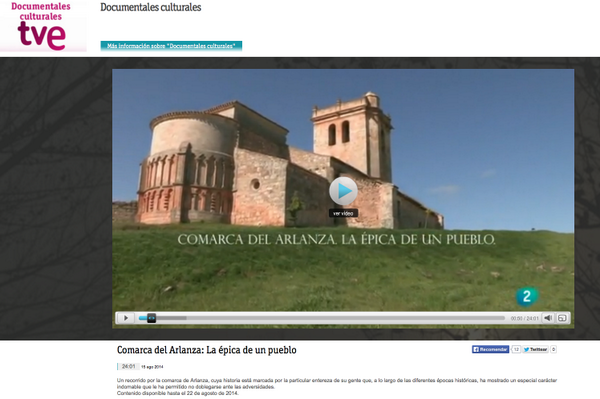The height and width of the screenshot is (399, 600).
Task: Click the La 2 channel logo in video
Action: point(527,296)
